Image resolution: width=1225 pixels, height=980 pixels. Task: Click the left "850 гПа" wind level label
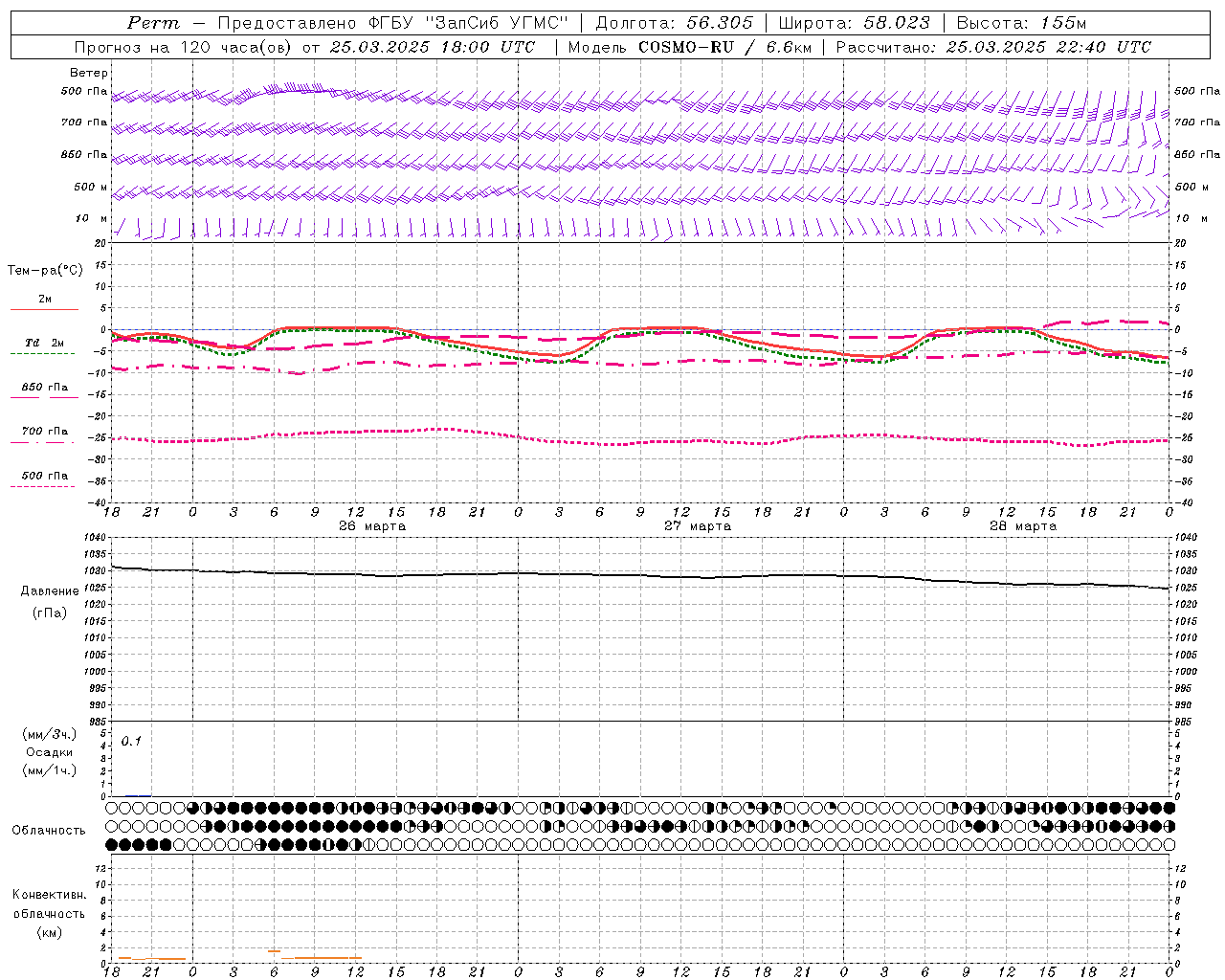point(84,154)
